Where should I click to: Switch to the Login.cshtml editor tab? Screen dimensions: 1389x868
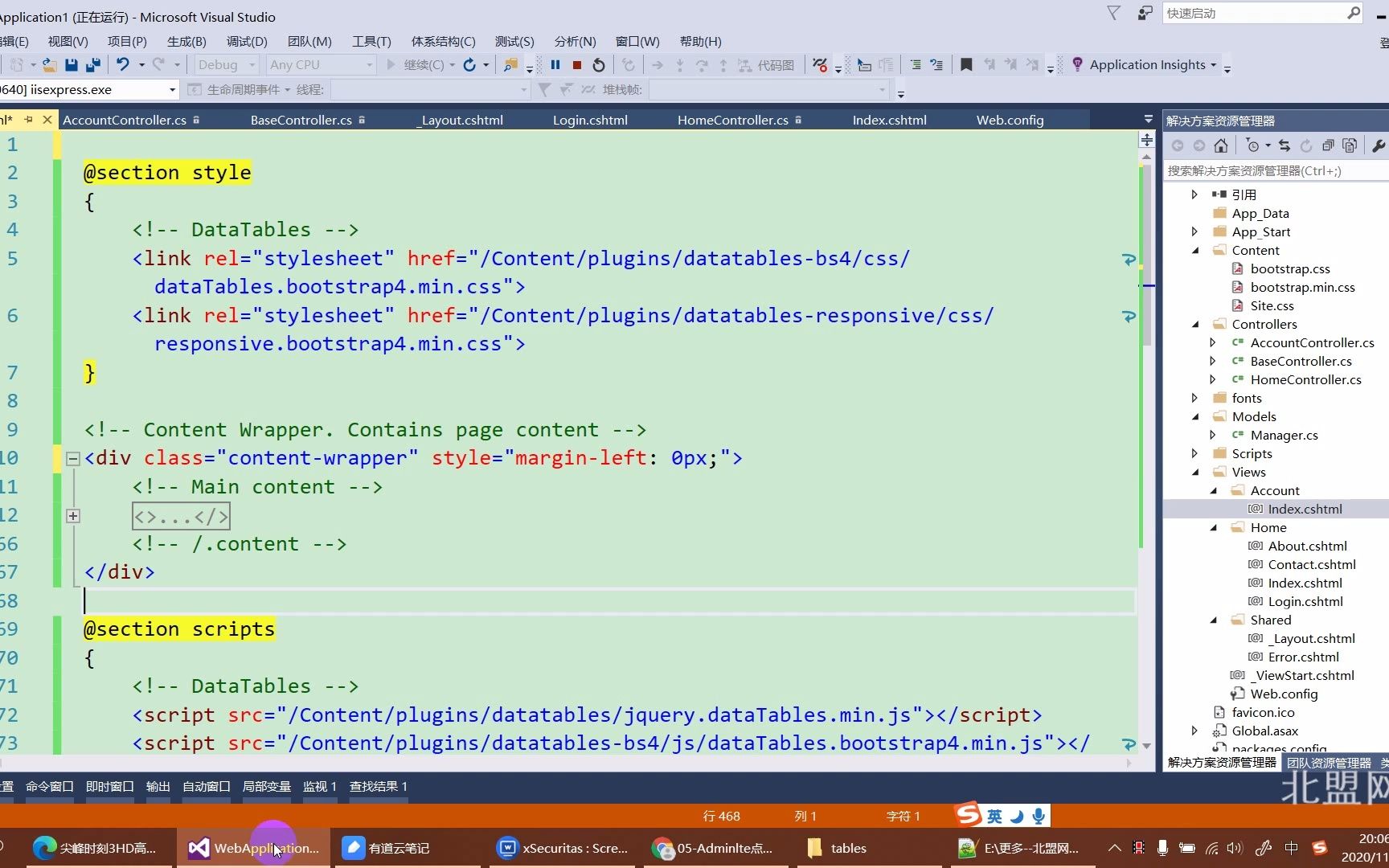590,120
